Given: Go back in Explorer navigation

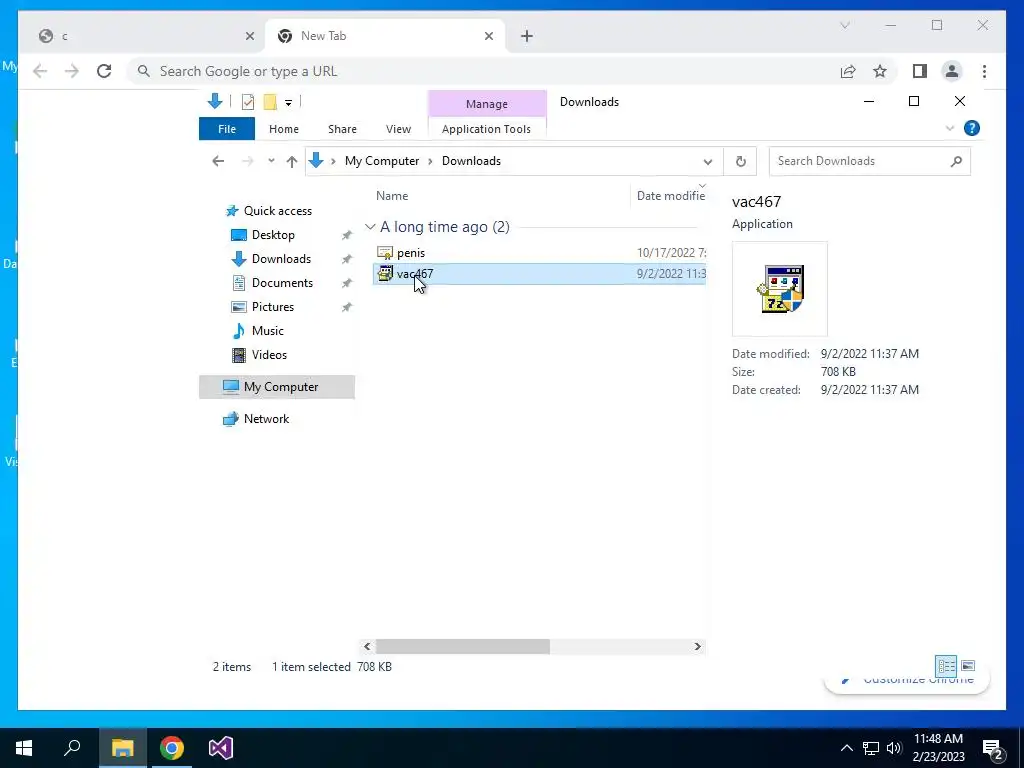Looking at the screenshot, I should [218, 161].
